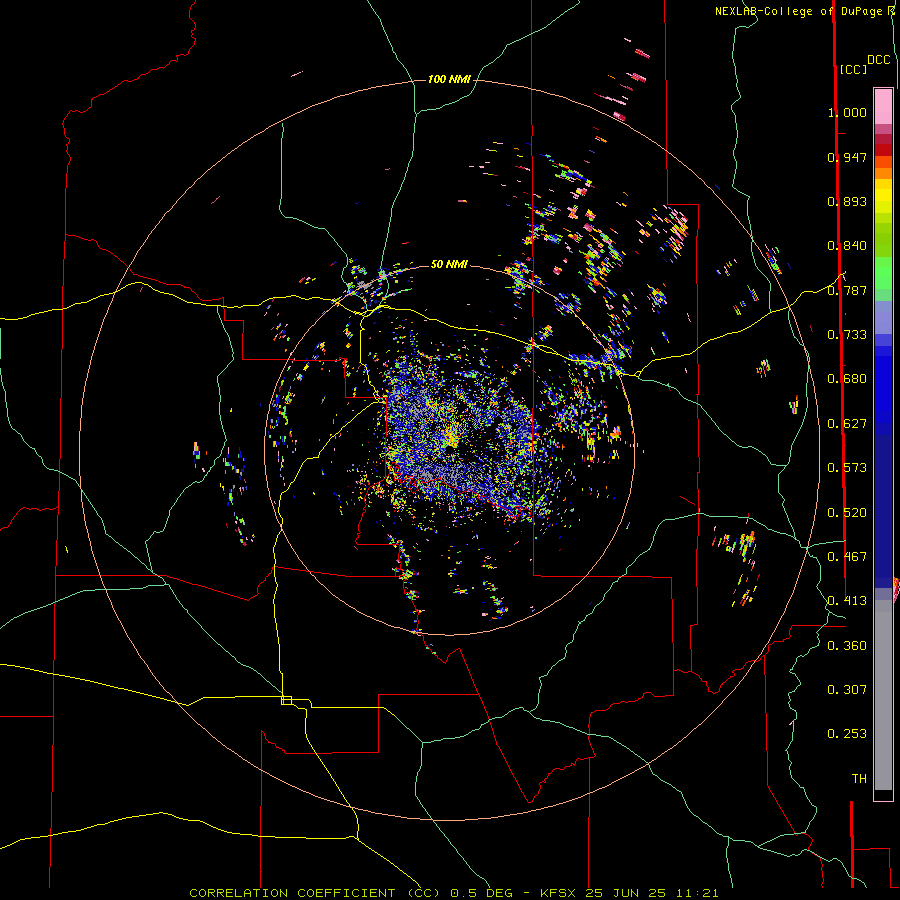Click the 0.307 legend value
This screenshot has height=900, width=900.
847,690
